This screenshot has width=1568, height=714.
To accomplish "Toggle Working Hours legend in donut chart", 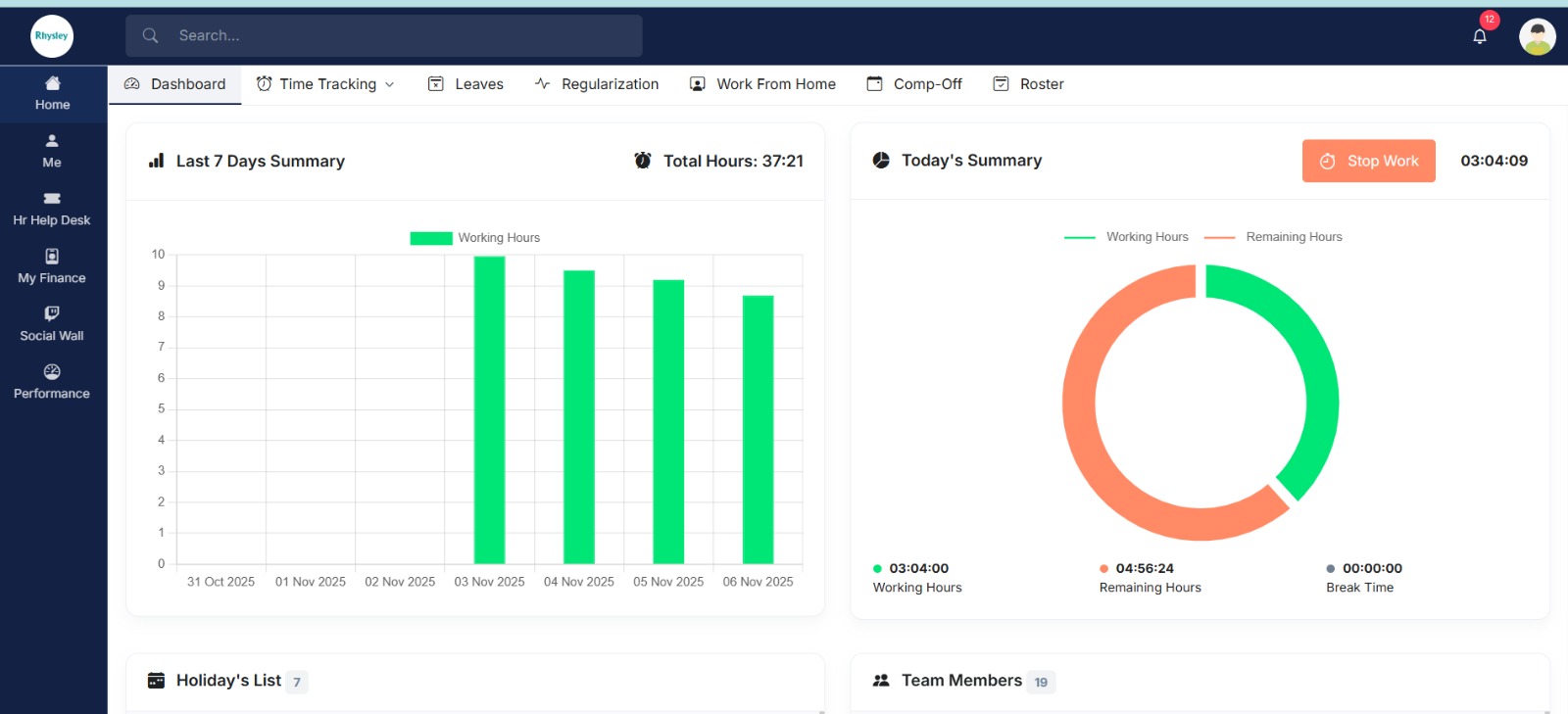I will pyautogui.click(x=1127, y=237).
